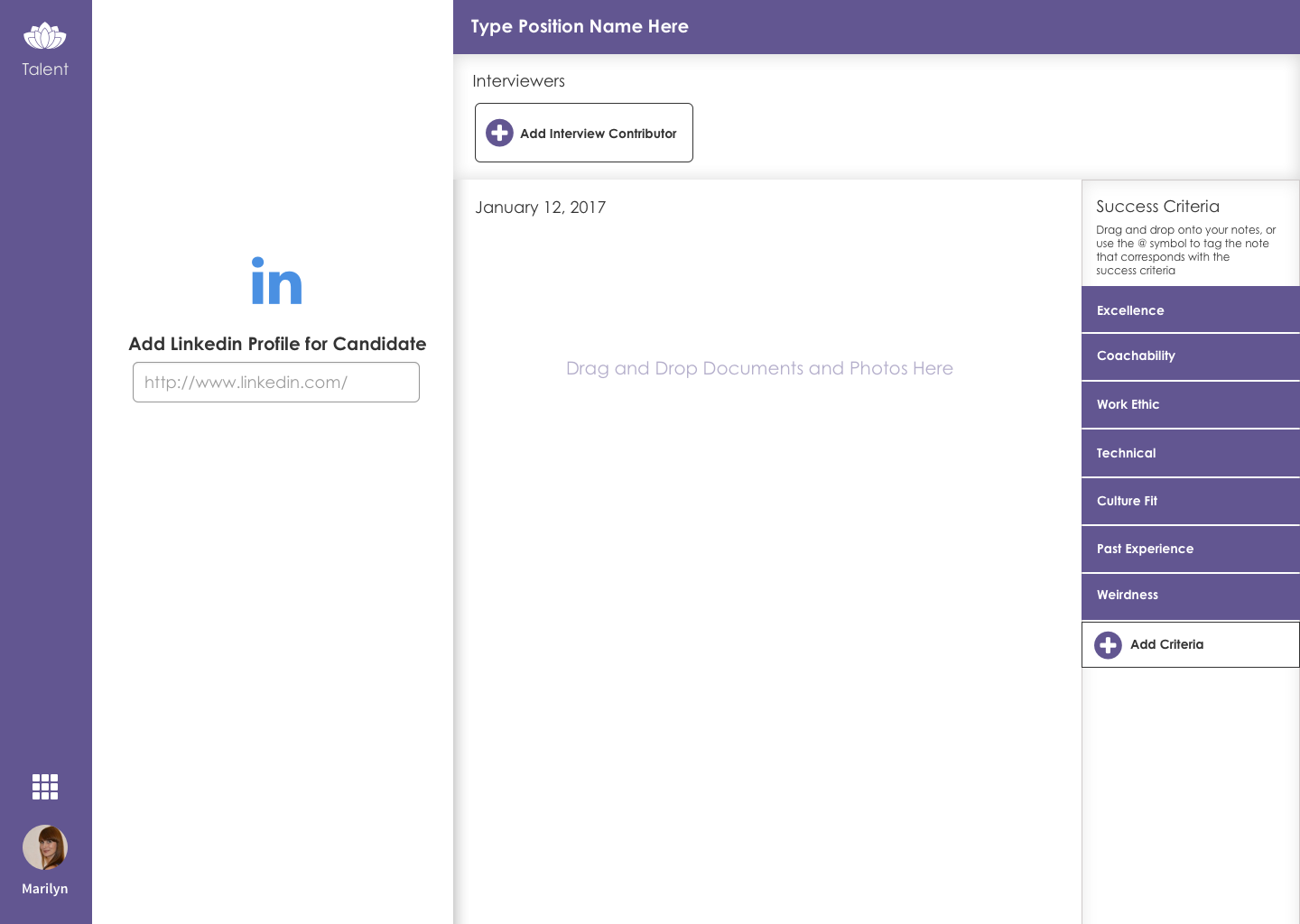Click the Marilyn username label
Image resolution: width=1300 pixels, height=924 pixels.
click(x=45, y=889)
